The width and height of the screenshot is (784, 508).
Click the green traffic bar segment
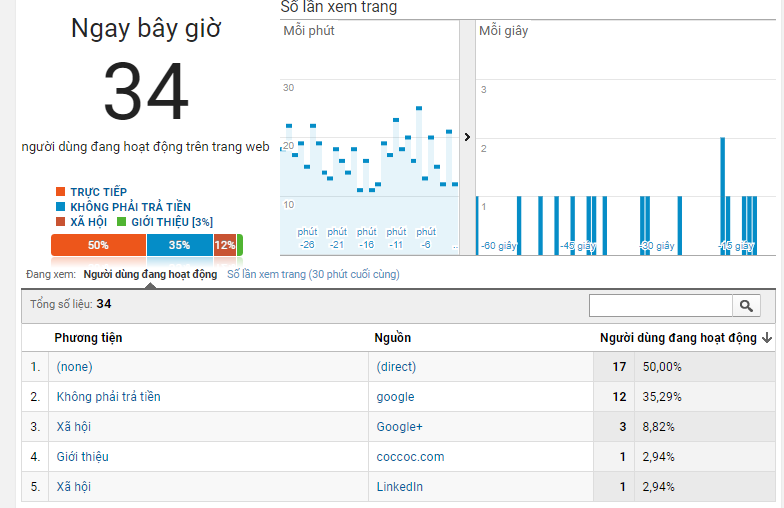240,245
